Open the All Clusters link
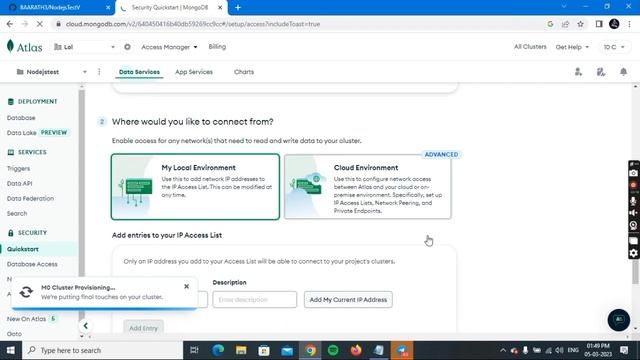Screen dimensions: 640x360 click(530, 47)
